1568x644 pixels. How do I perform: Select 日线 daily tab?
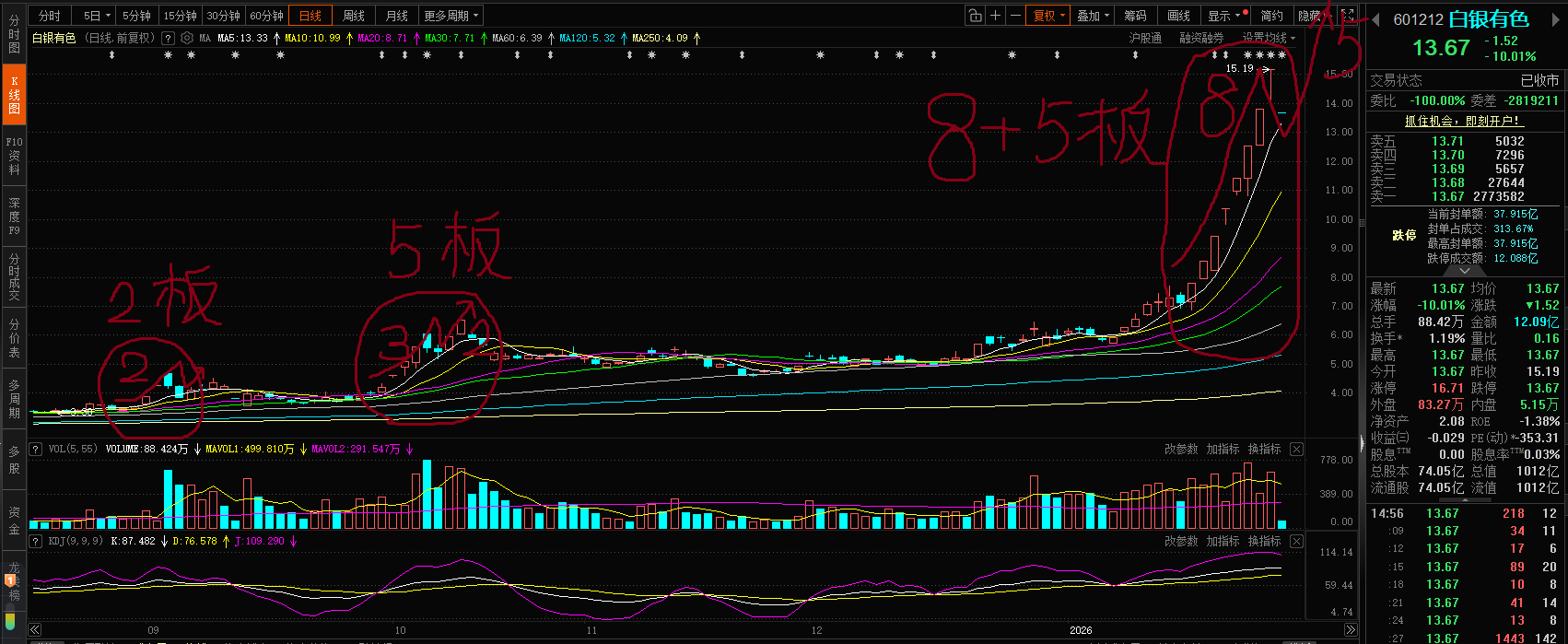[x=310, y=16]
